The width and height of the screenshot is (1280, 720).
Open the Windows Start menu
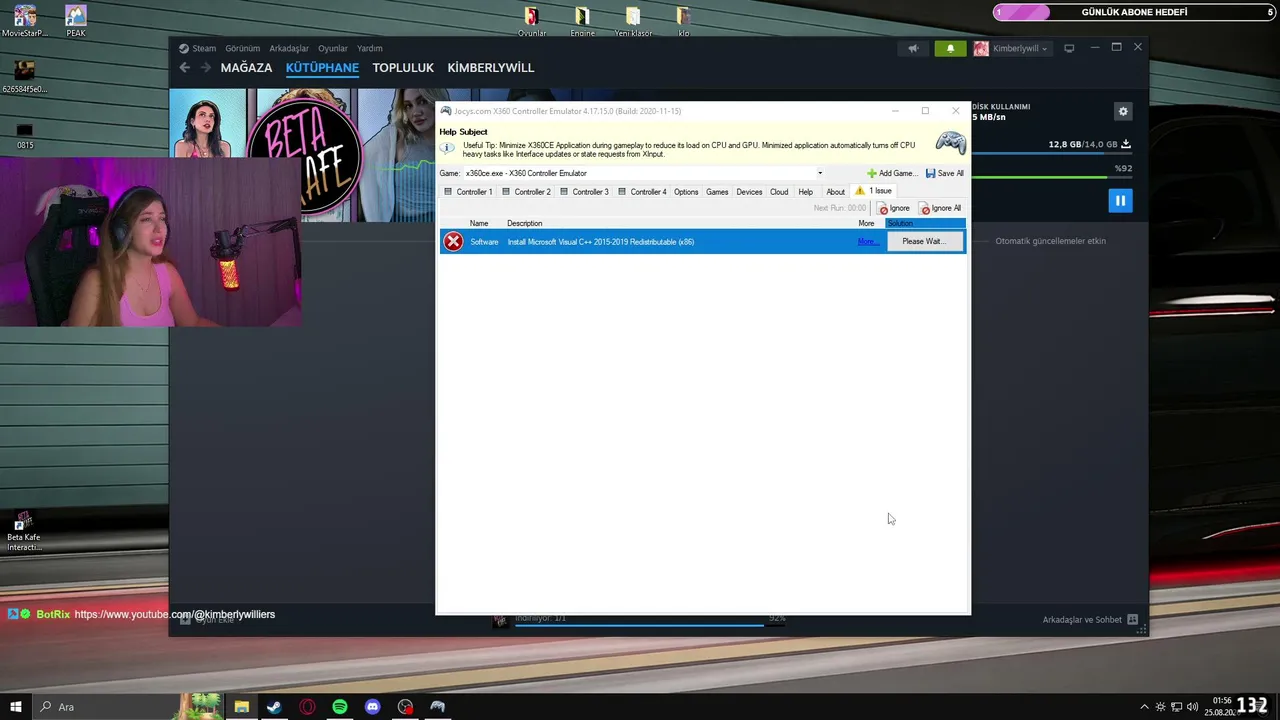[16, 707]
